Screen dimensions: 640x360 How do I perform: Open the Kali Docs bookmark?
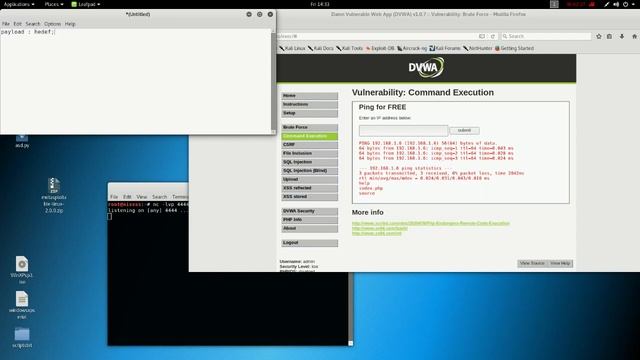click(321, 48)
